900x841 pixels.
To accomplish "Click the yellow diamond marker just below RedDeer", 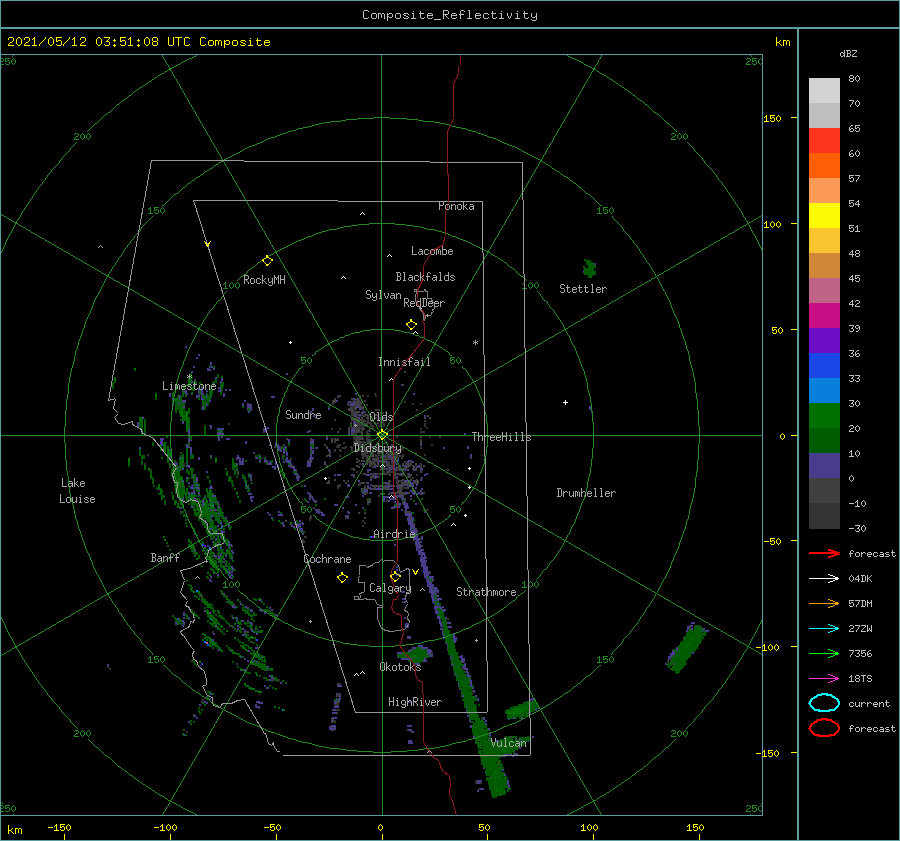I will tap(411, 325).
